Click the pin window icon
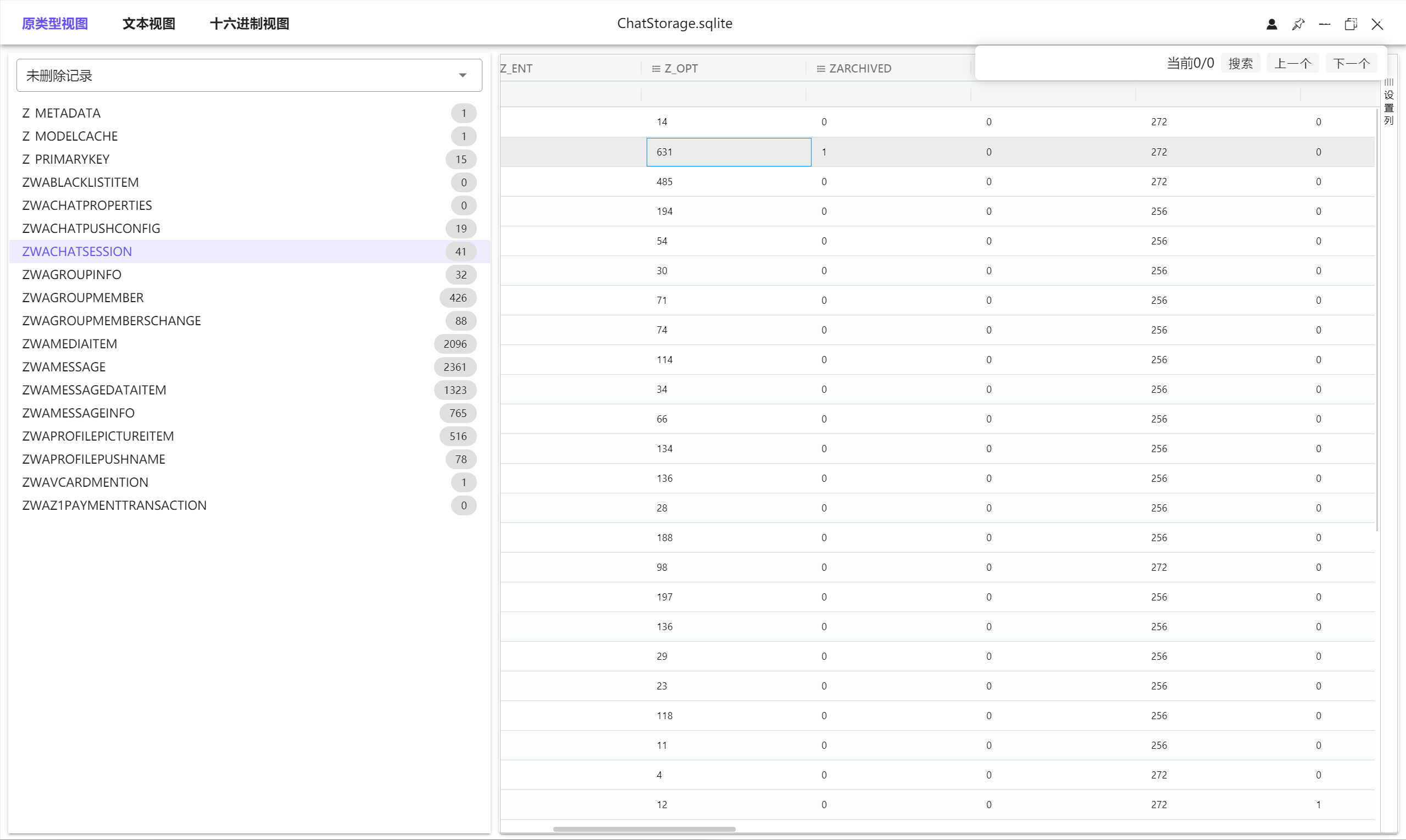Image resolution: width=1406 pixels, height=840 pixels. click(1298, 24)
